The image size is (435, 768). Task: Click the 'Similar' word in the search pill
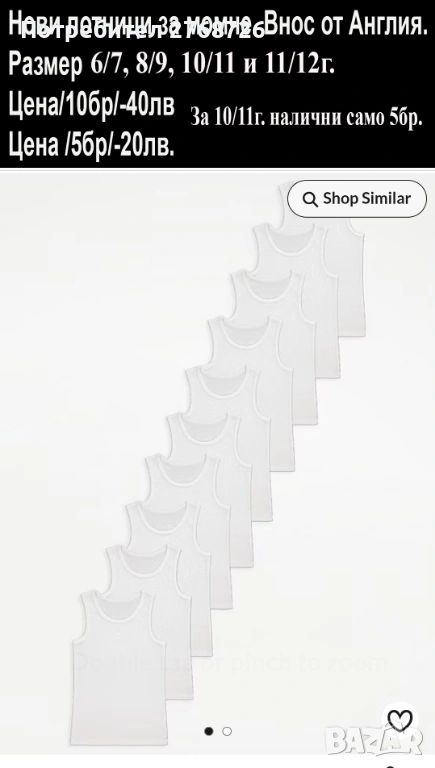pos(387,198)
